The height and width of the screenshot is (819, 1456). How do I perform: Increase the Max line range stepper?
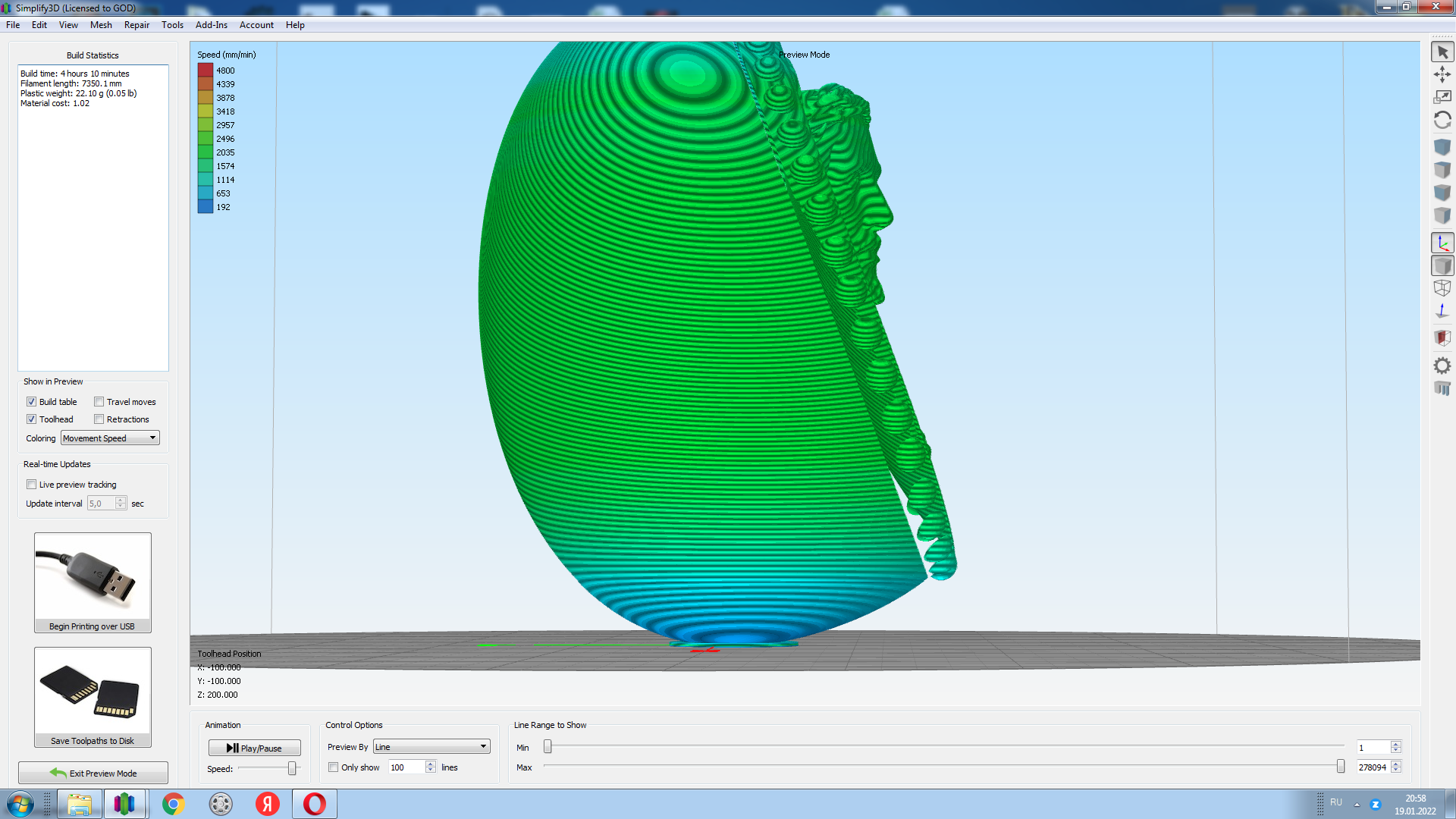point(1395,764)
